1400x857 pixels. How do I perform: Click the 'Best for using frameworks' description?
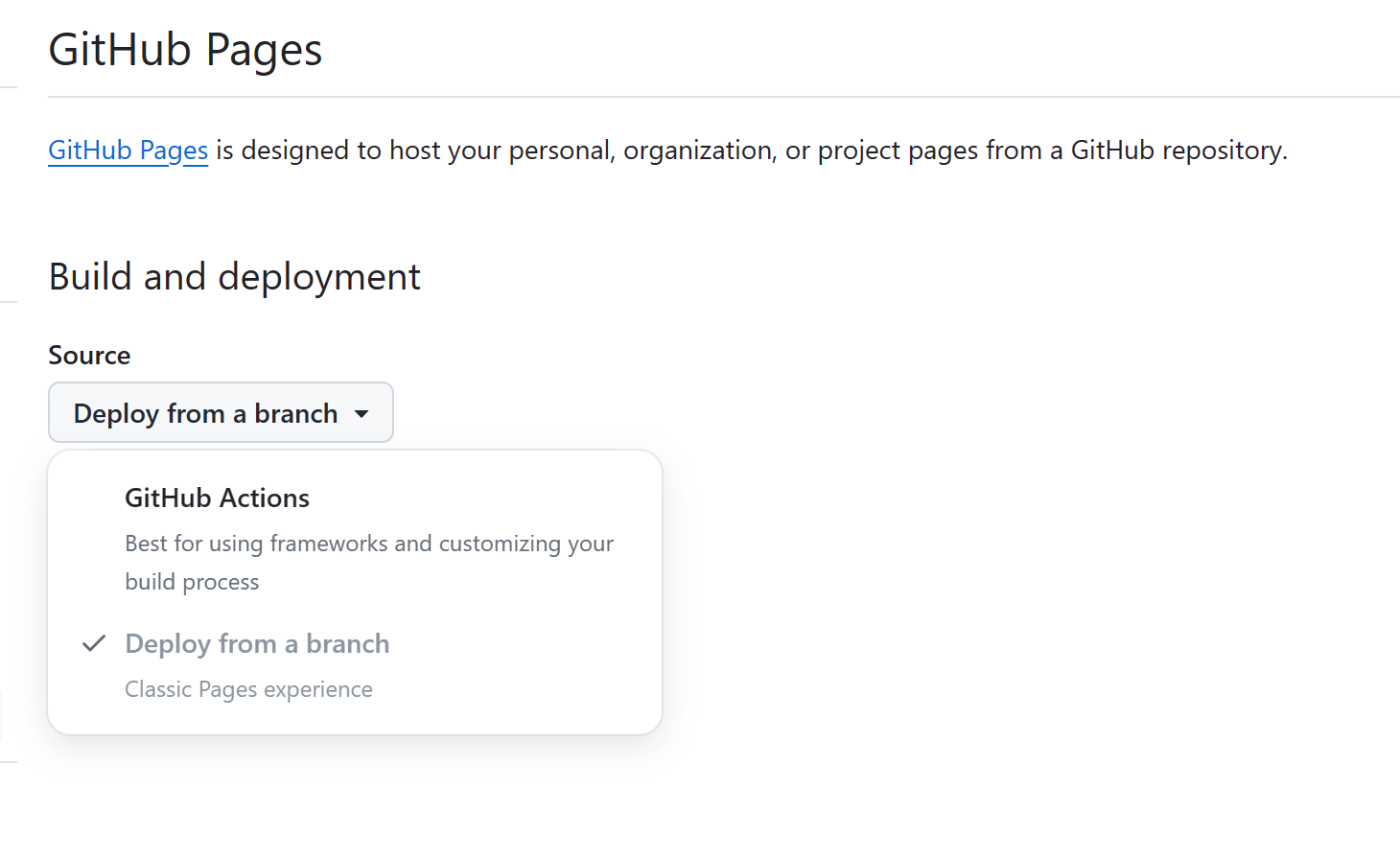click(369, 544)
